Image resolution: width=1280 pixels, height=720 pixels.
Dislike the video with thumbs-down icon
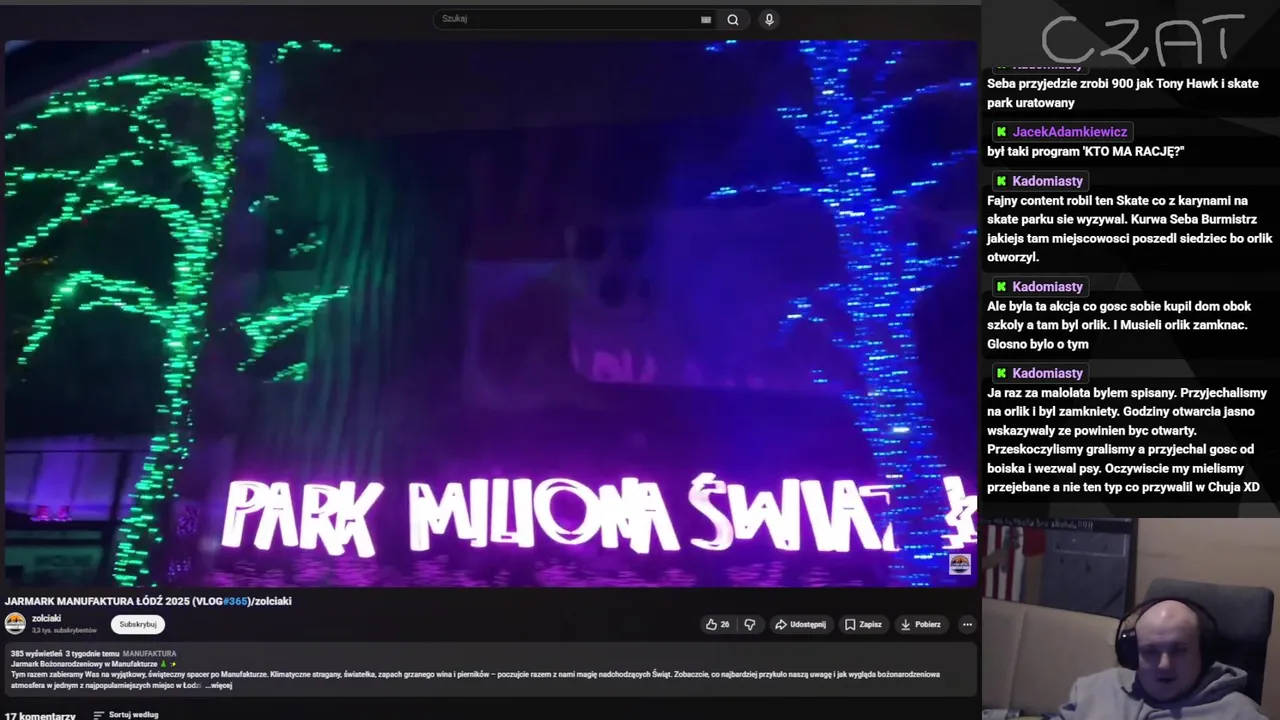point(750,624)
